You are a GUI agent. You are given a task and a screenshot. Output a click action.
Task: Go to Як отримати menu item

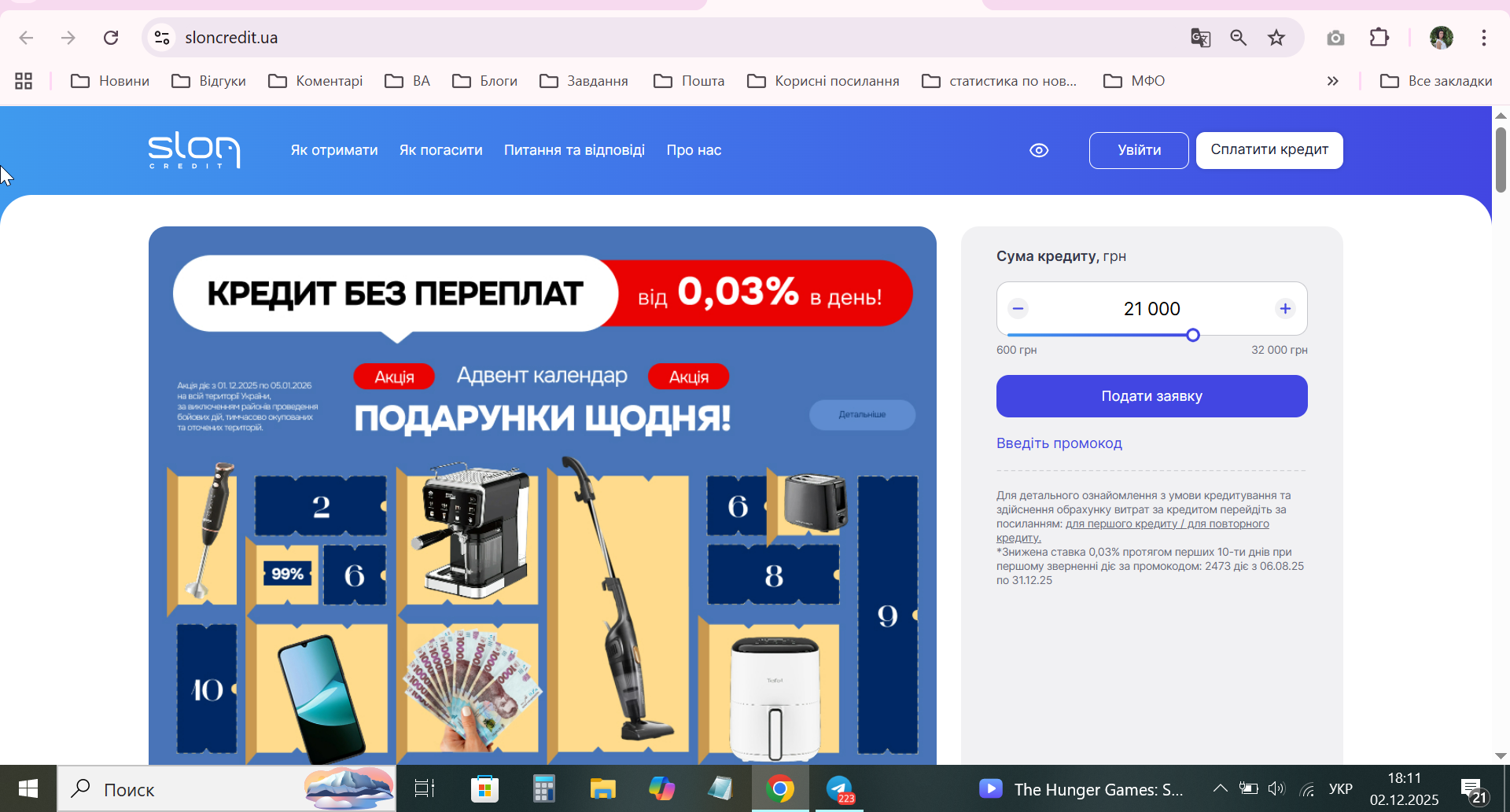click(334, 150)
